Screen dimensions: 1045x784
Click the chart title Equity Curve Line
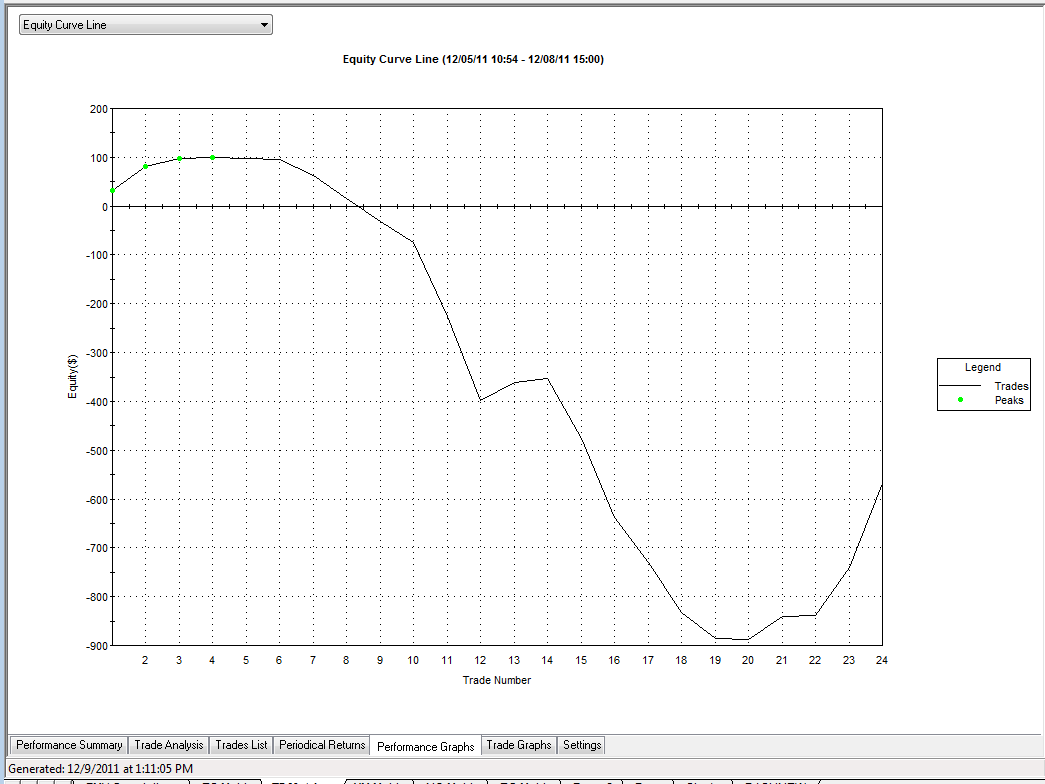[x=473, y=59]
